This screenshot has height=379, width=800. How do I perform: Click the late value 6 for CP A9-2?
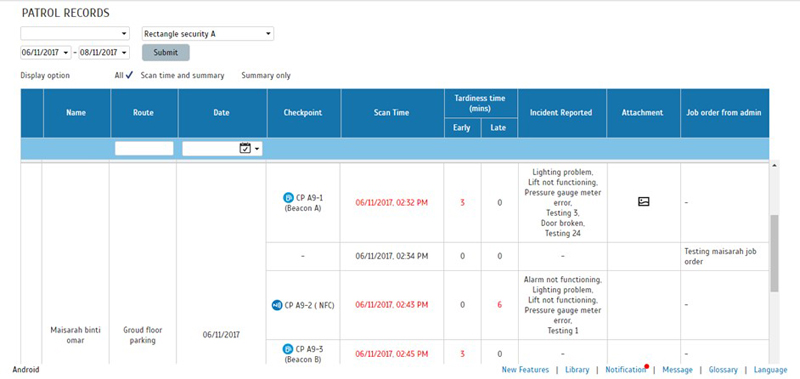(x=499, y=305)
